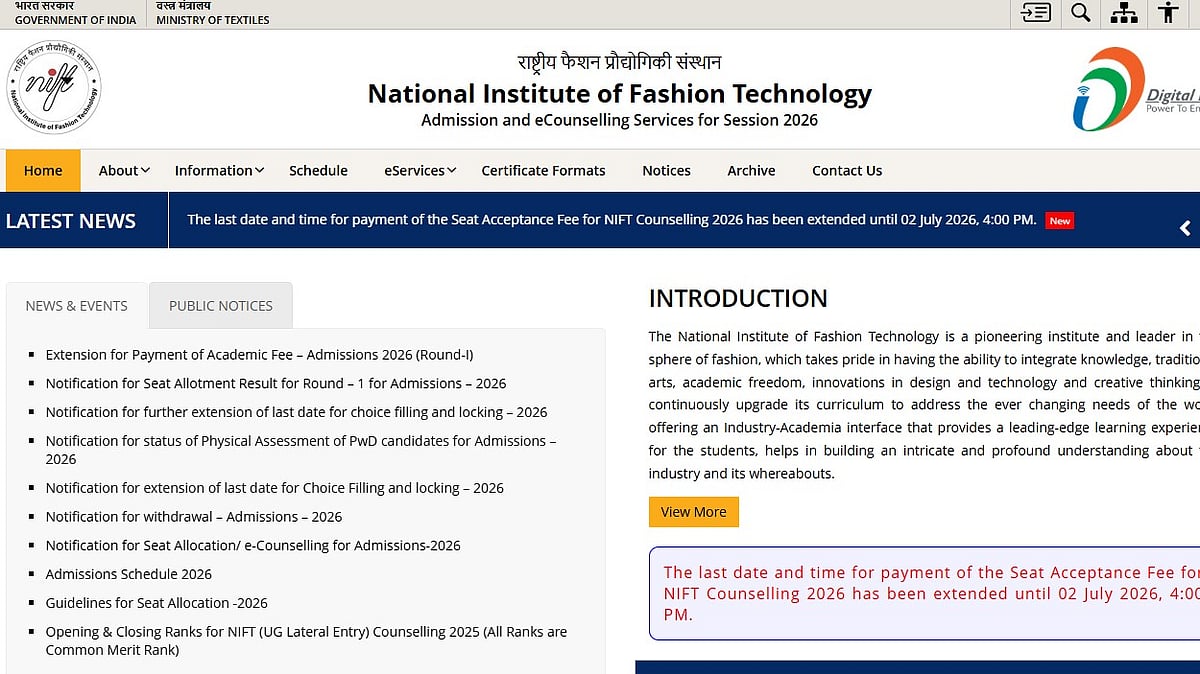Open the Archive menu item
1200x674 pixels.
[751, 170]
